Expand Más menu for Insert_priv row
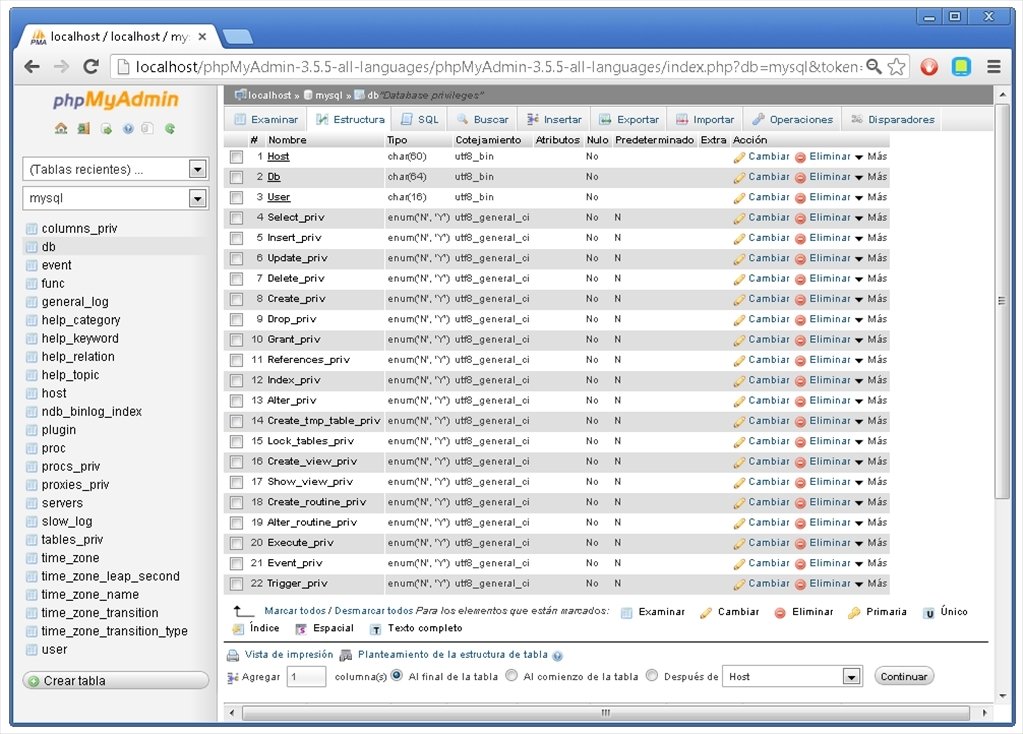 [871, 238]
